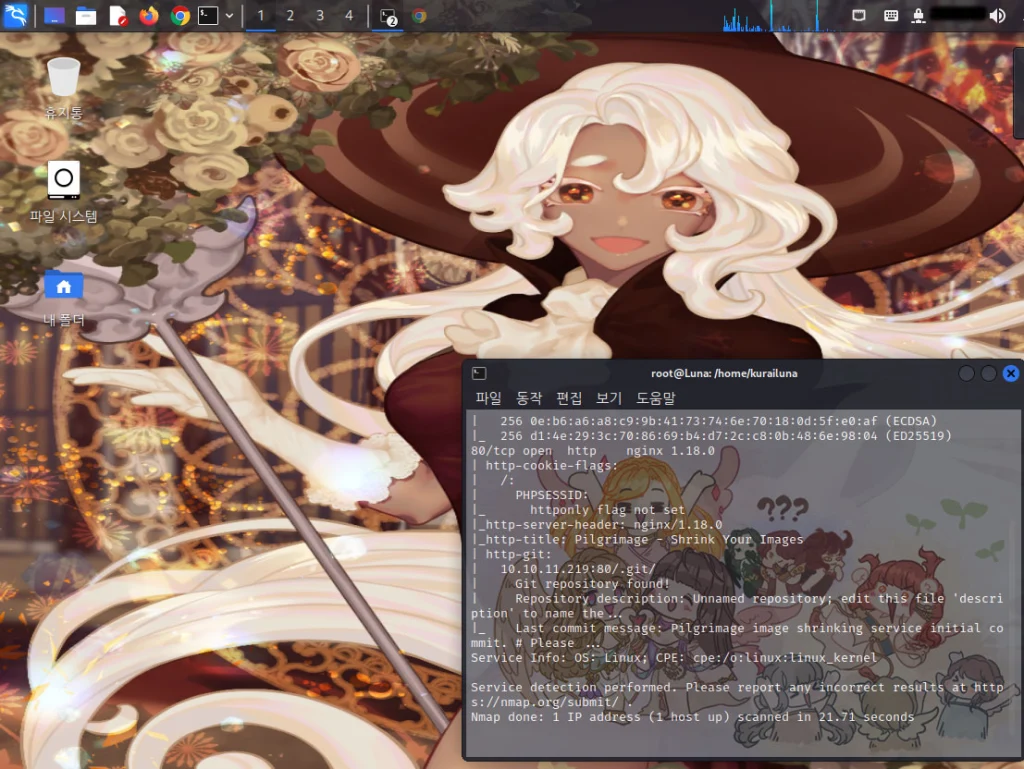Select the grouped terminal windows taskbar button

click(389, 16)
